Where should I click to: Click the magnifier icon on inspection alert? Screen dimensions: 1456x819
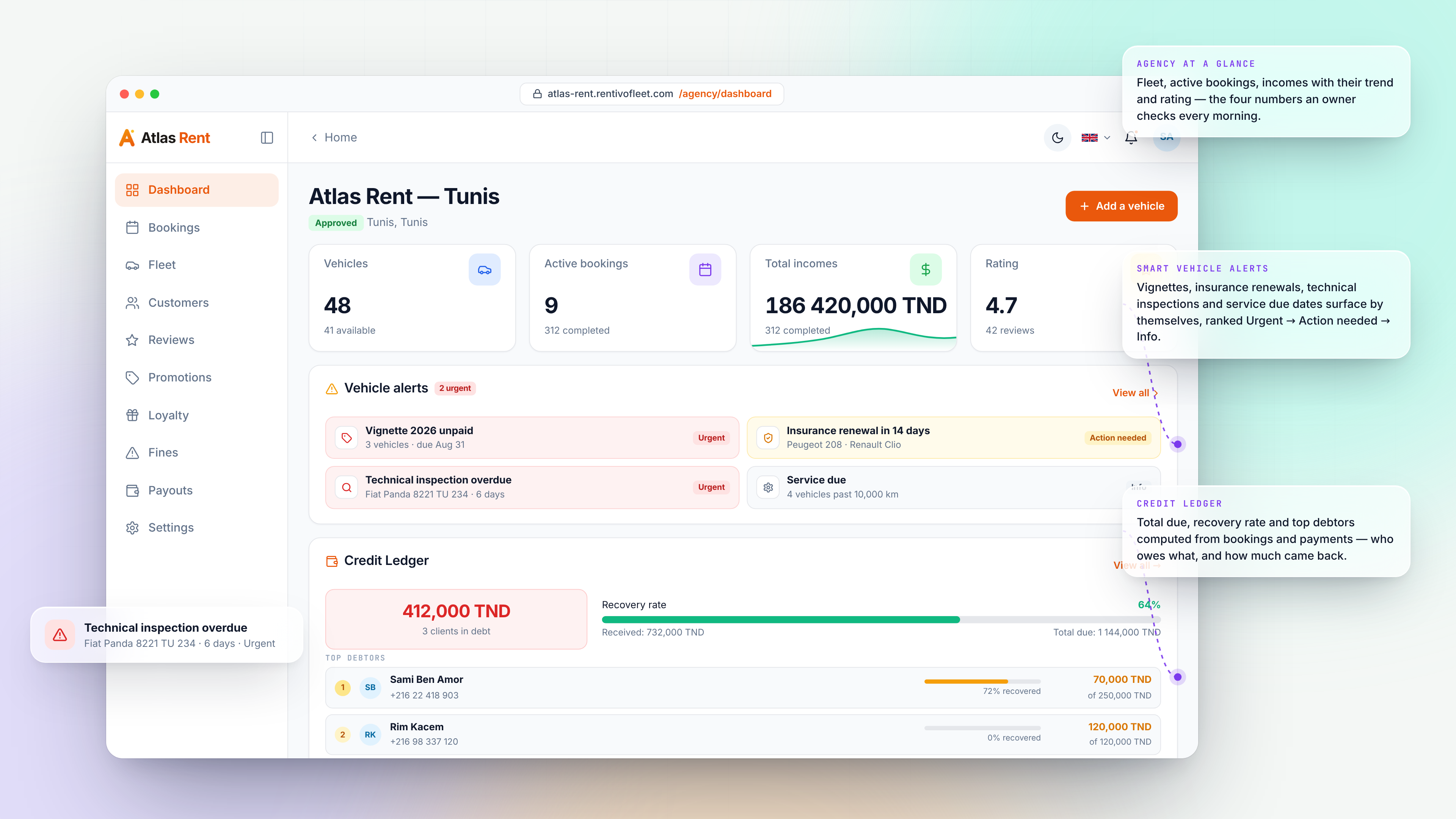click(x=347, y=487)
